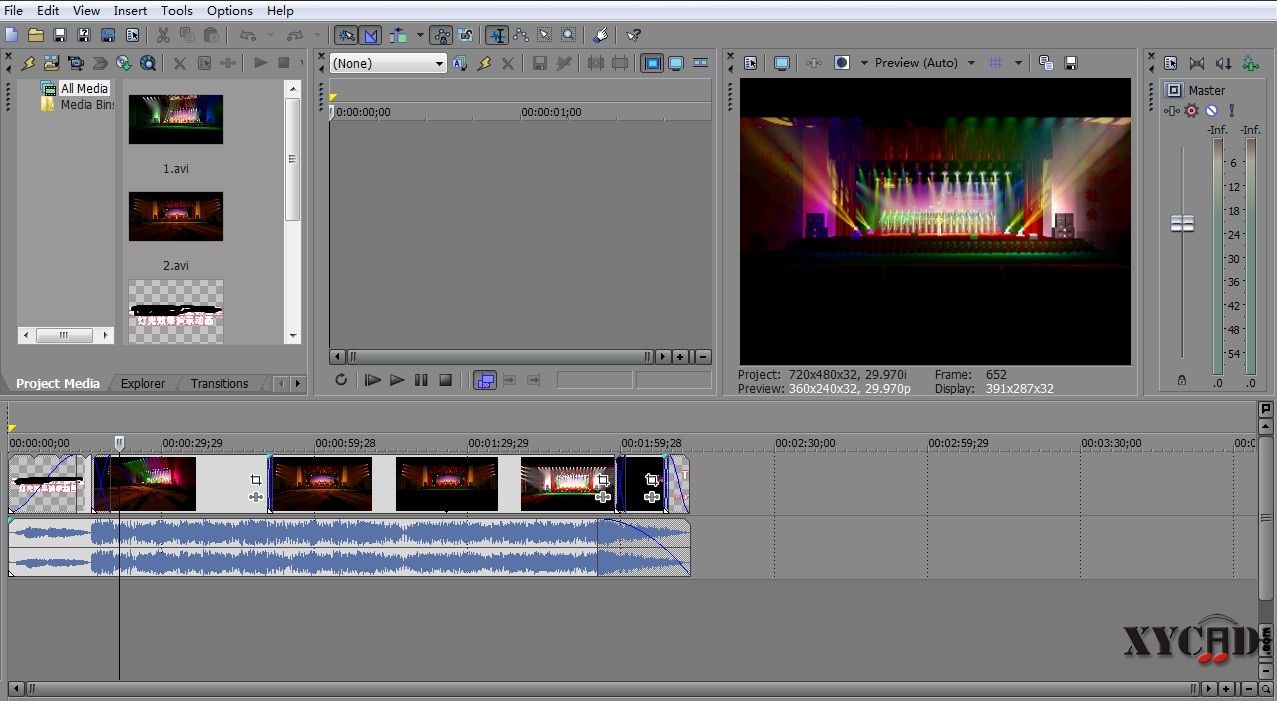Screen dimensions: 1277x701
Task: Toggle Ignore Event Grouping
Action: click(466, 35)
